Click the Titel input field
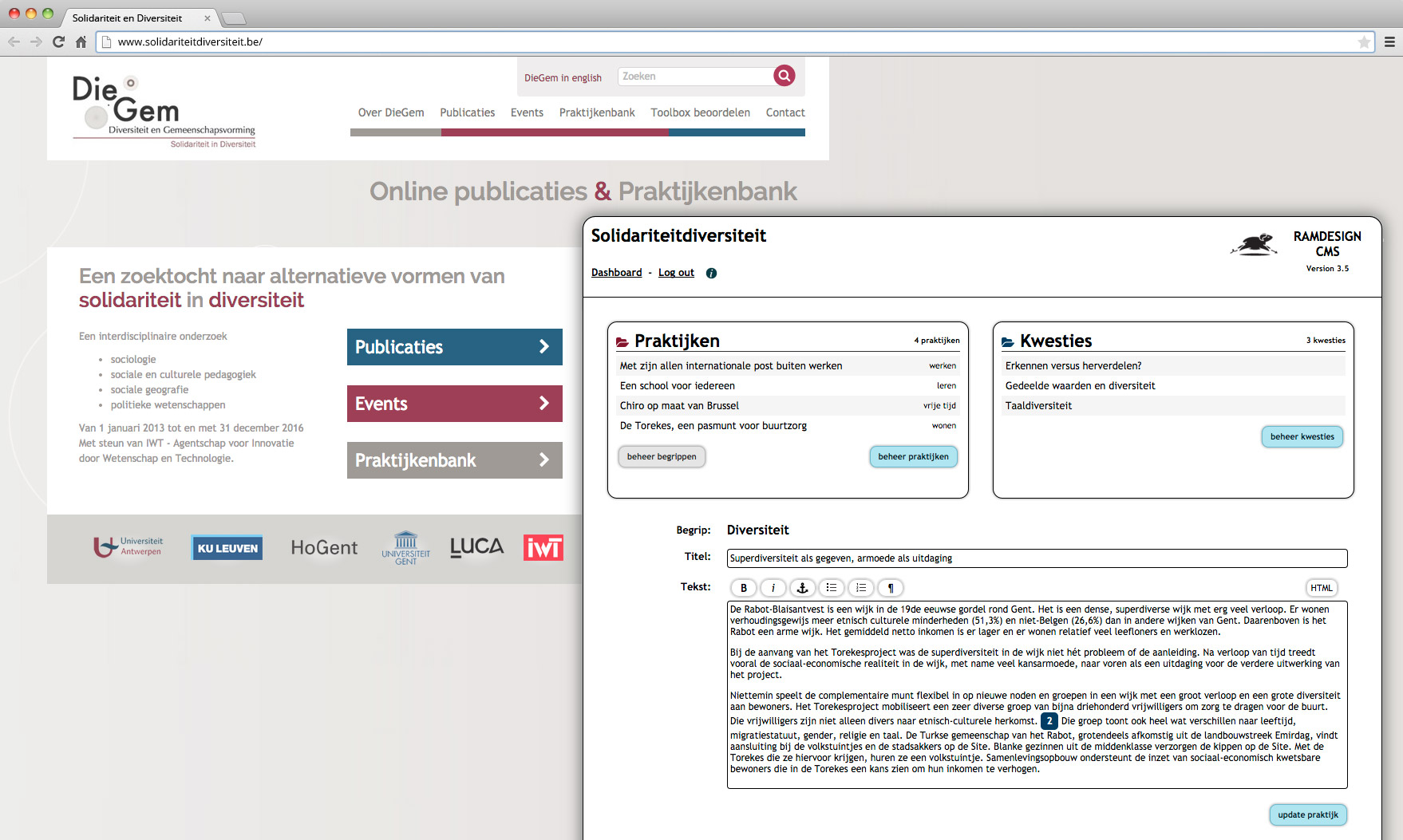 pos(1037,558)
